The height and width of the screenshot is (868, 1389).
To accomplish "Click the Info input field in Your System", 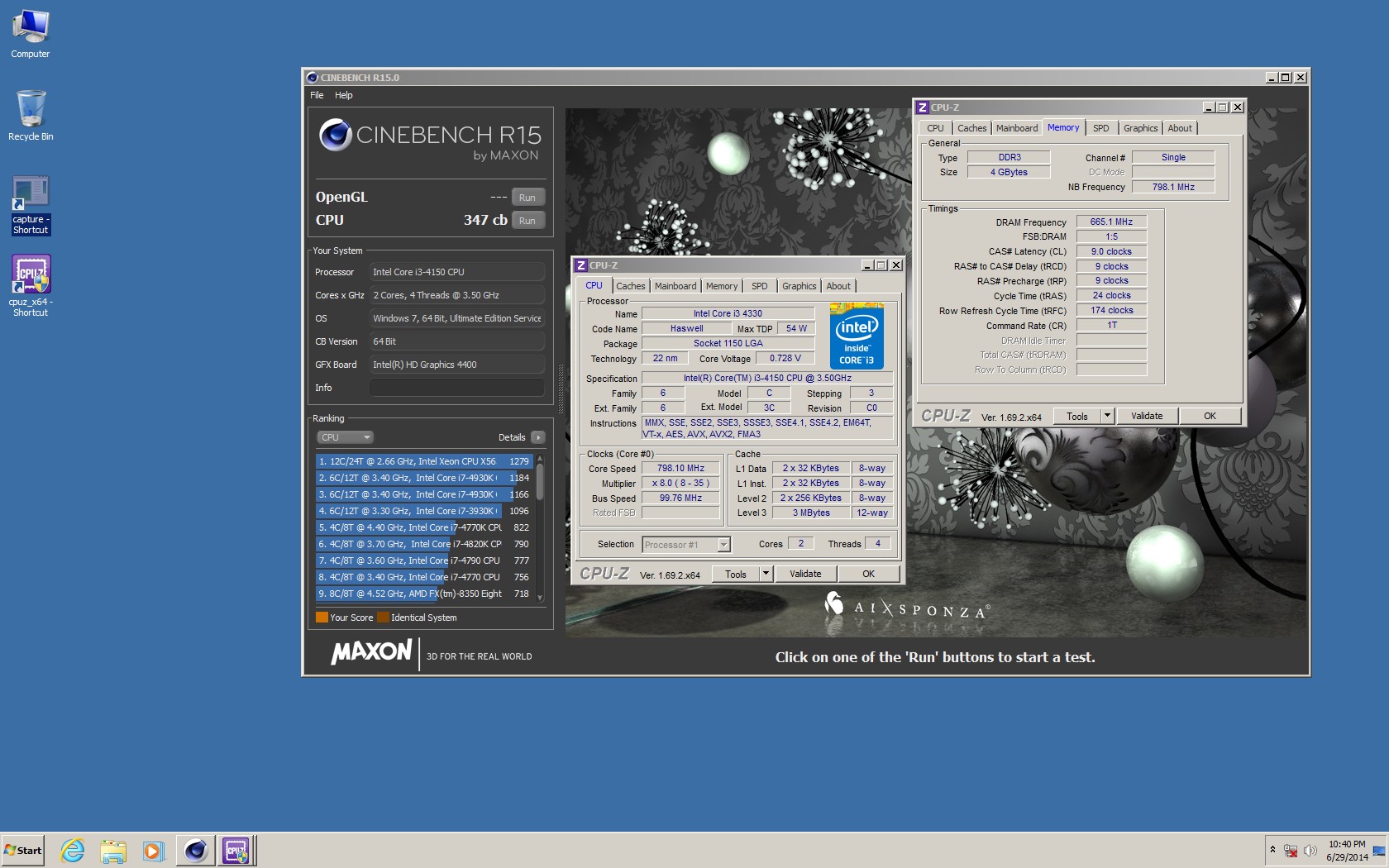I will click(457, 388).
